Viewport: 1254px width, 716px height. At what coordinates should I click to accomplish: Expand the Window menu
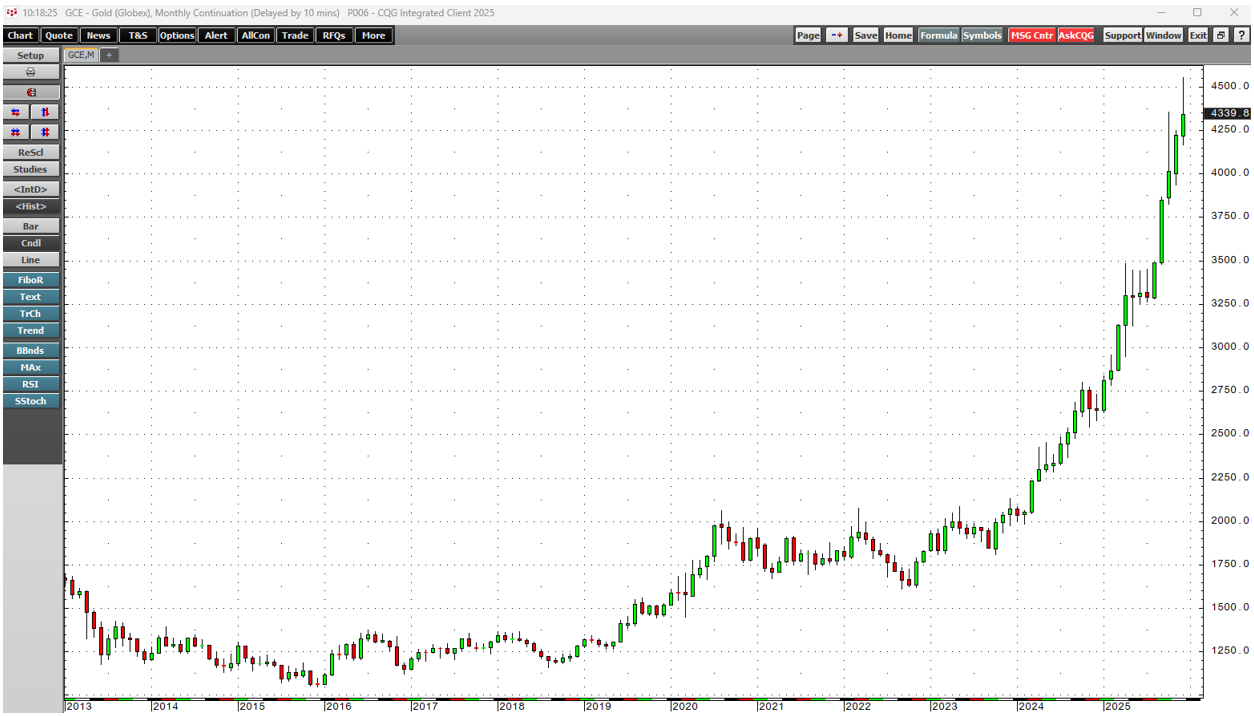[1163, 36]
